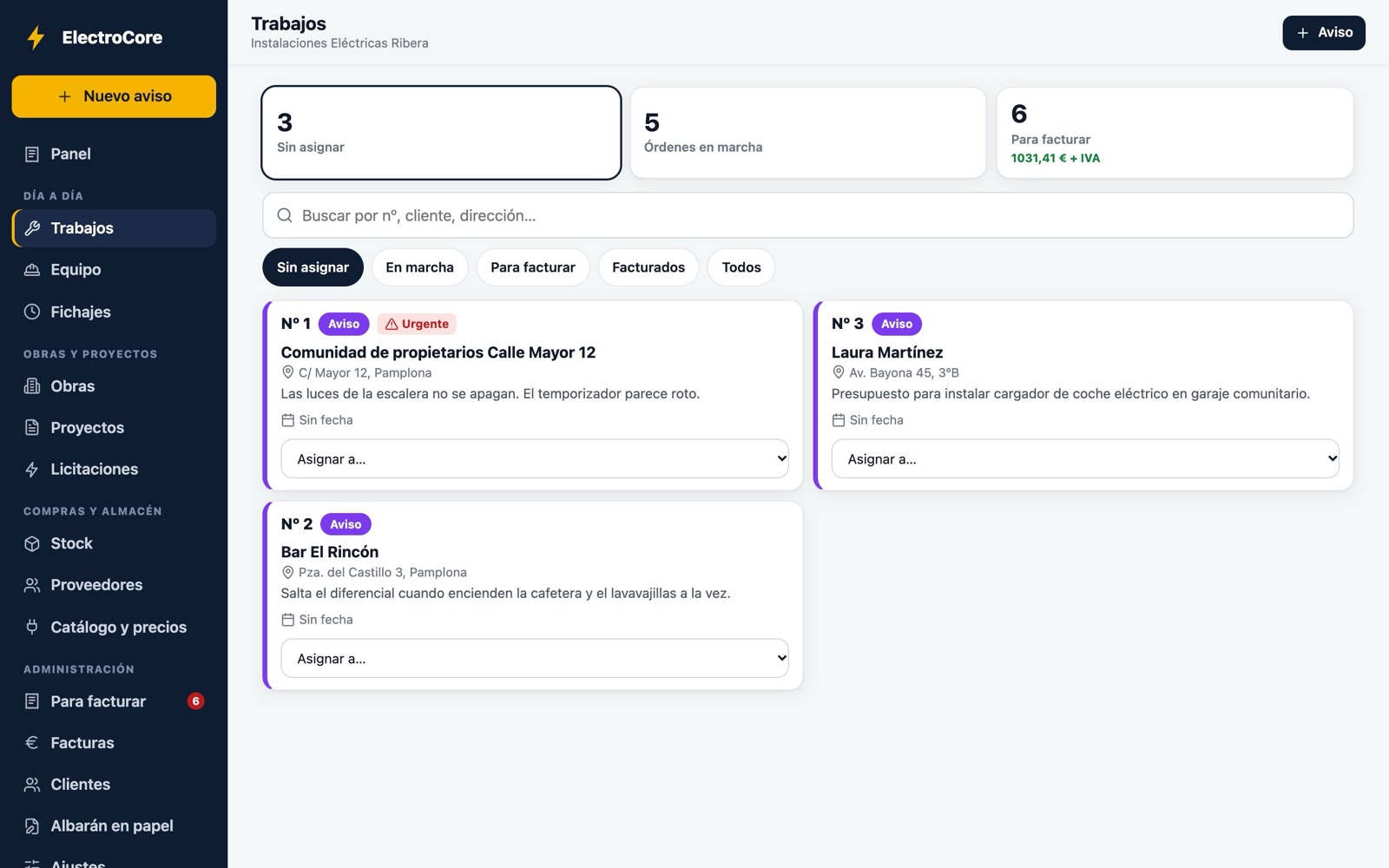Click the file icon for Albarán en papel
The image size is (1389, 868).
point(32,826)
